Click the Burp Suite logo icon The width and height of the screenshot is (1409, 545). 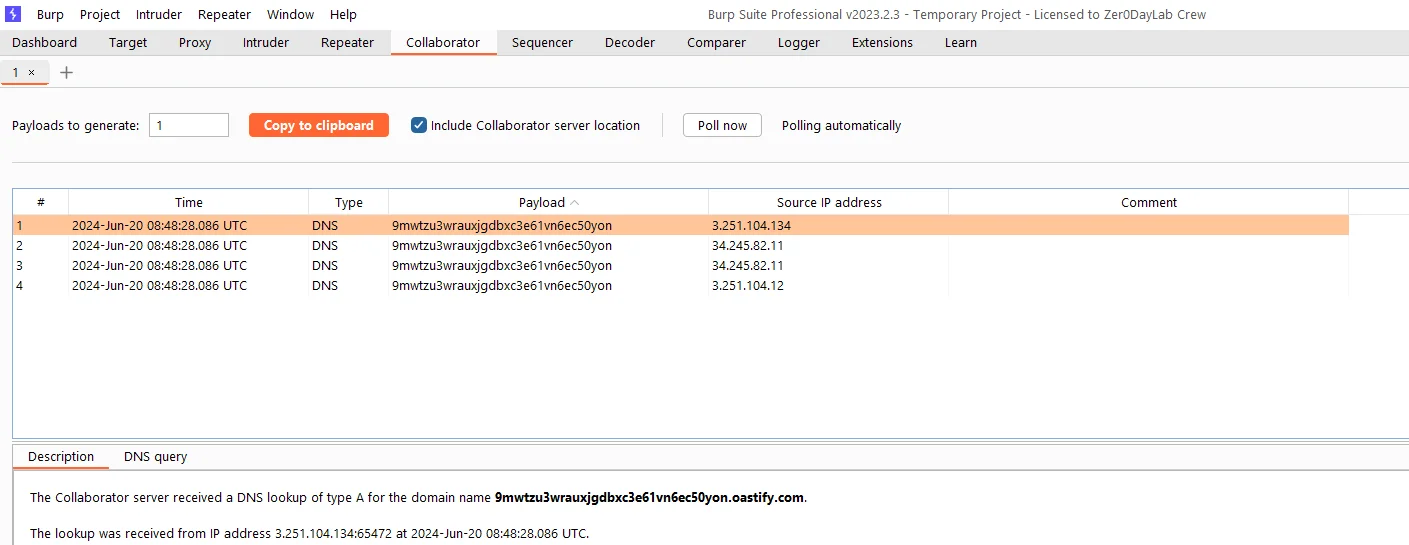point(14,14)
